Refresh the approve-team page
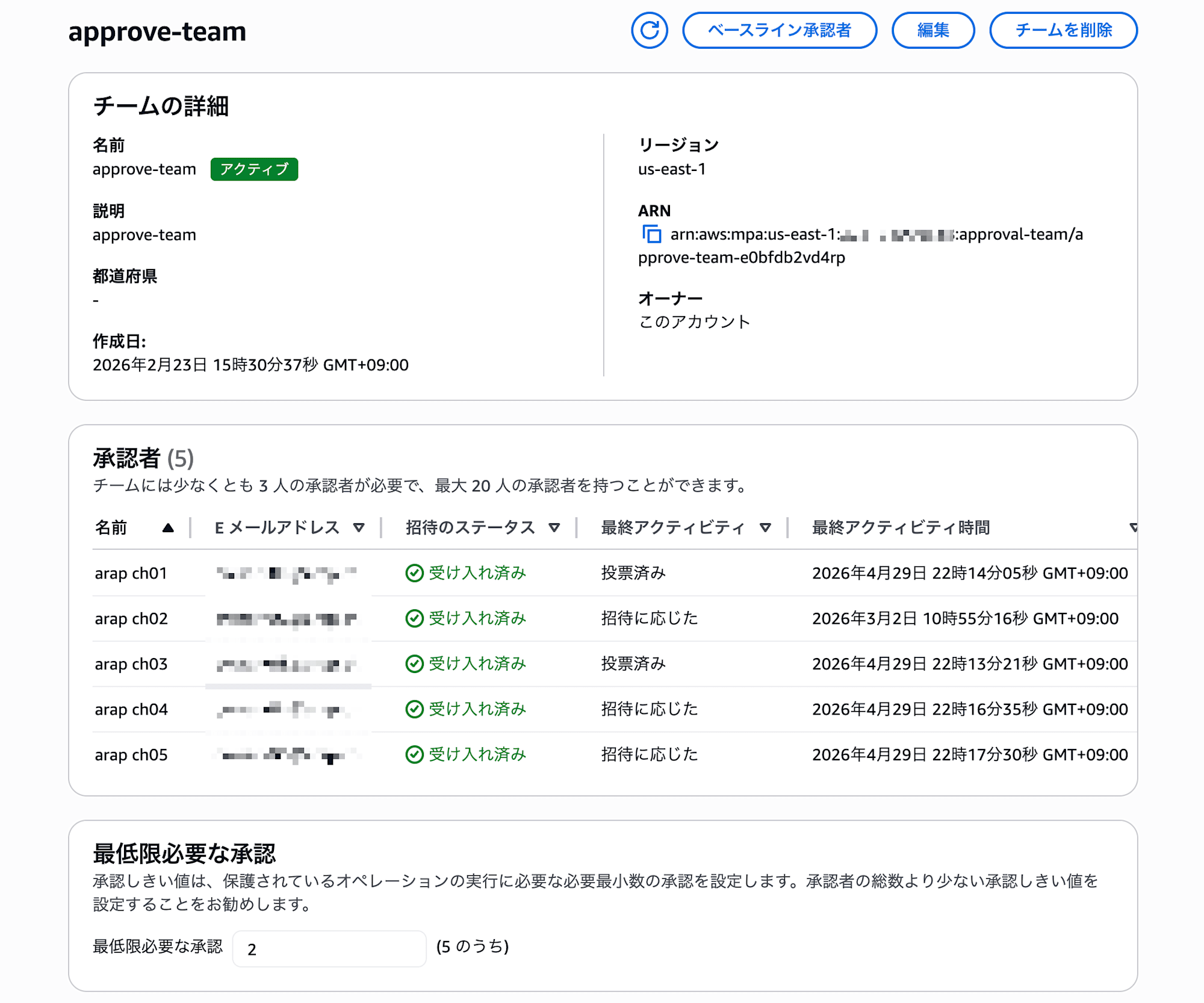The image size is (1204, 1003). tap(649, 30)
